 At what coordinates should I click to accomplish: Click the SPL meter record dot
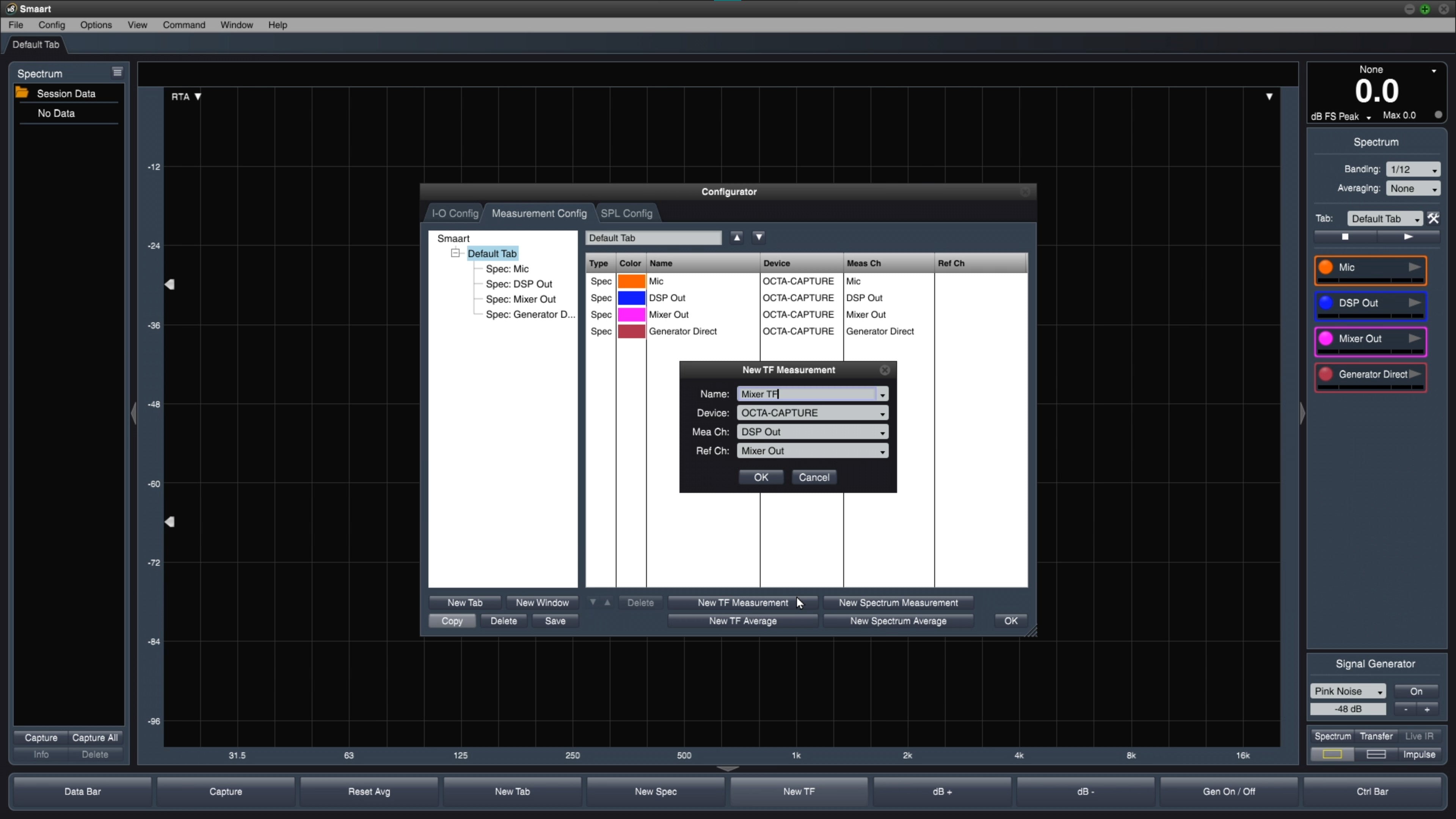pos(1438,115)
